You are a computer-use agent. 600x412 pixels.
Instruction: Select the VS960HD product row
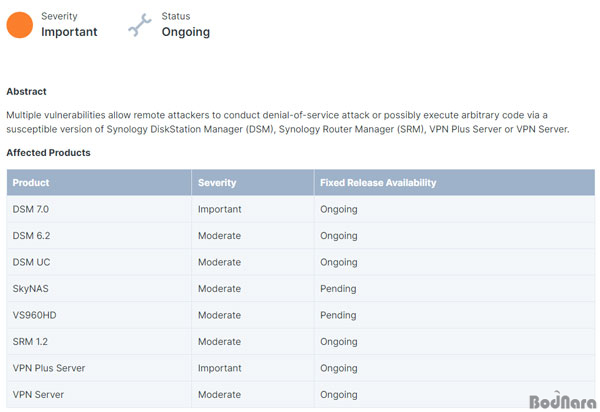coord(300,315)
